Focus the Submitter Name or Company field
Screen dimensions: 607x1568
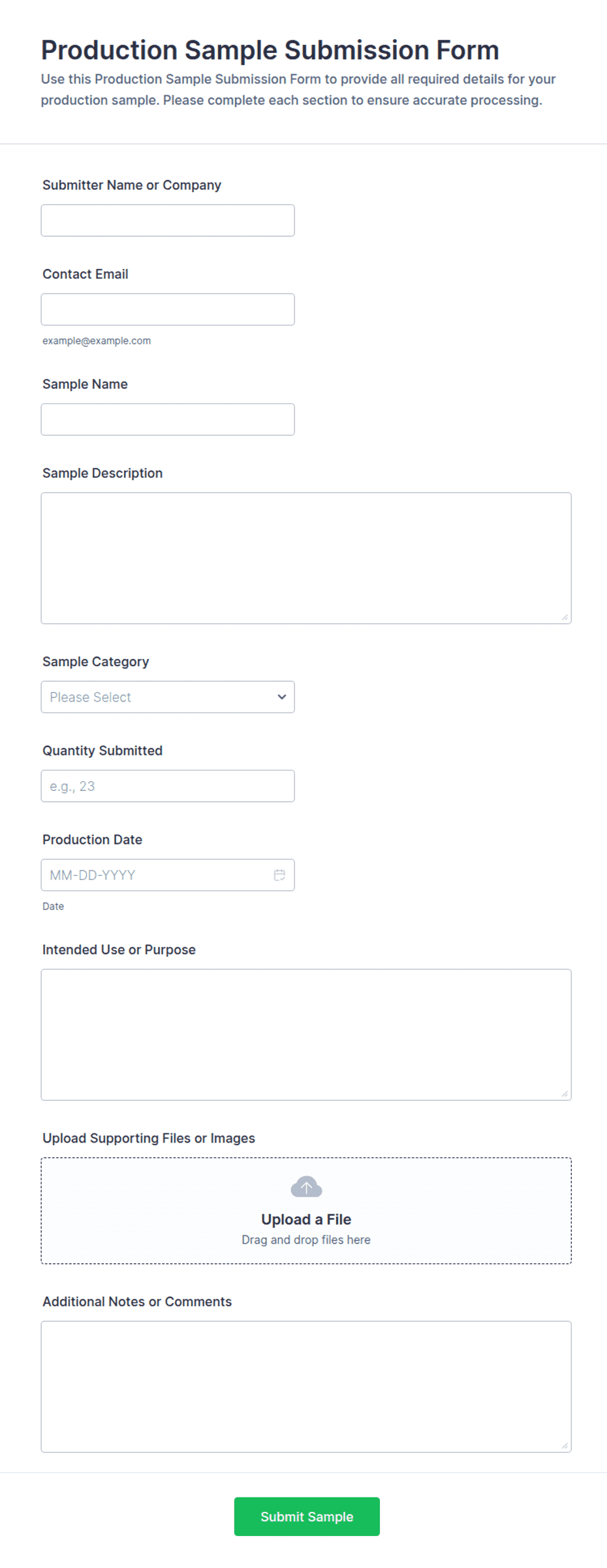point(168,221)
